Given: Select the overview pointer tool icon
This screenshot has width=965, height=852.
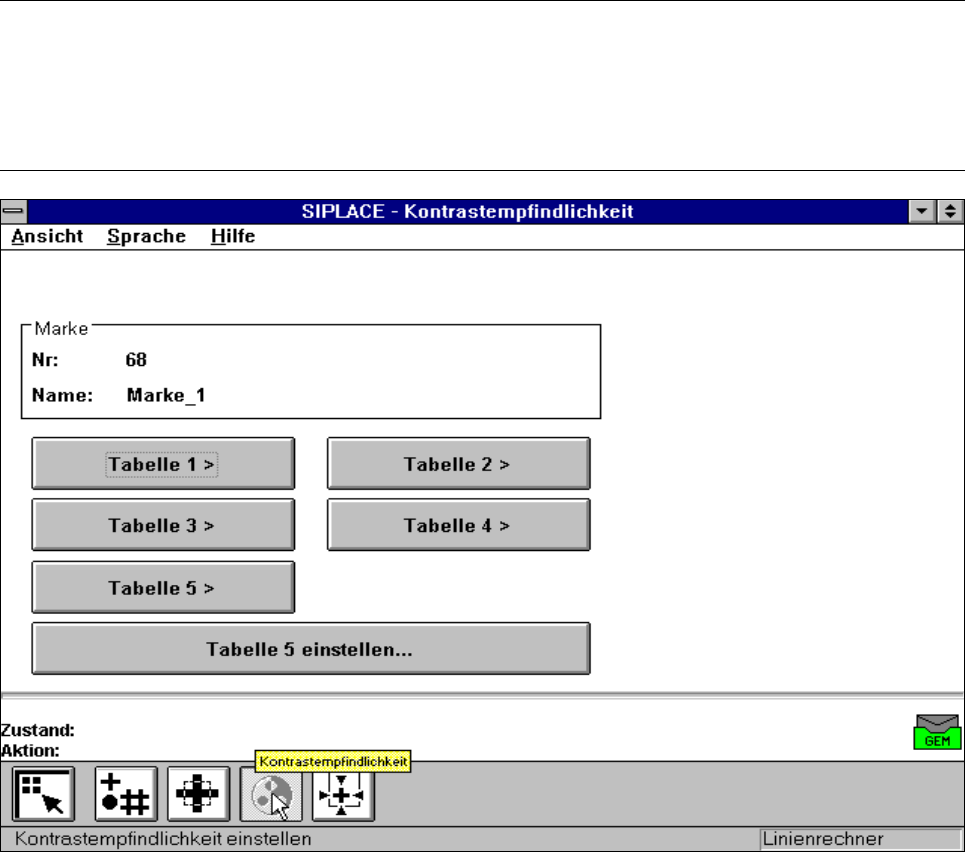Looking at the screenshot, I should pos(43,794).
